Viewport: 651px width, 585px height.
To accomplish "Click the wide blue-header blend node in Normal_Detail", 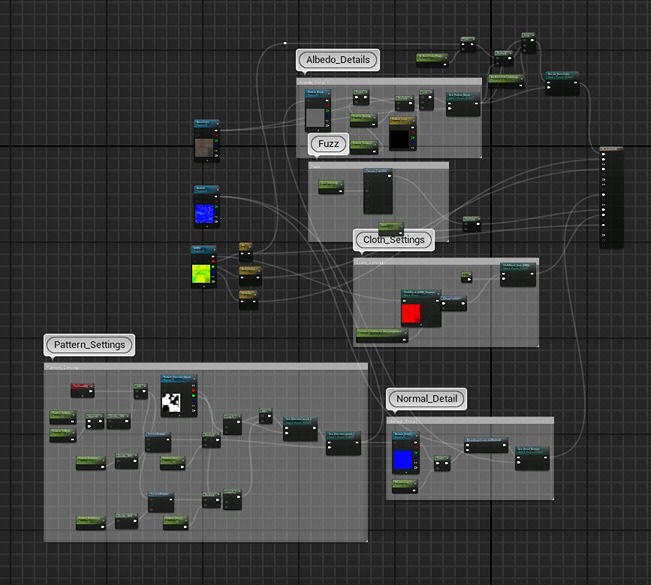I will 486,445.
